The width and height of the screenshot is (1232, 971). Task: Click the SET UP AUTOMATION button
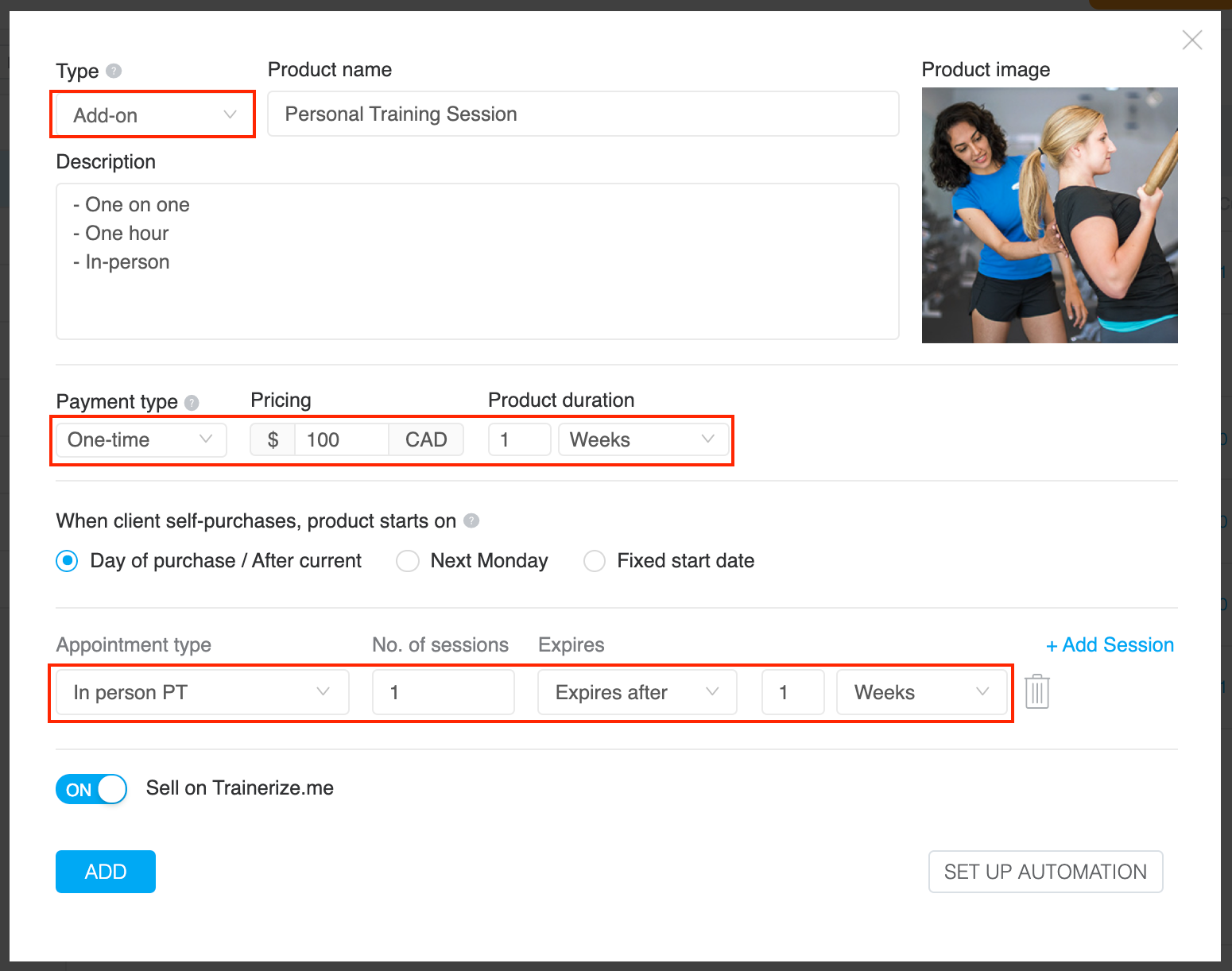pyautogui.click(x=1045, y=872)
